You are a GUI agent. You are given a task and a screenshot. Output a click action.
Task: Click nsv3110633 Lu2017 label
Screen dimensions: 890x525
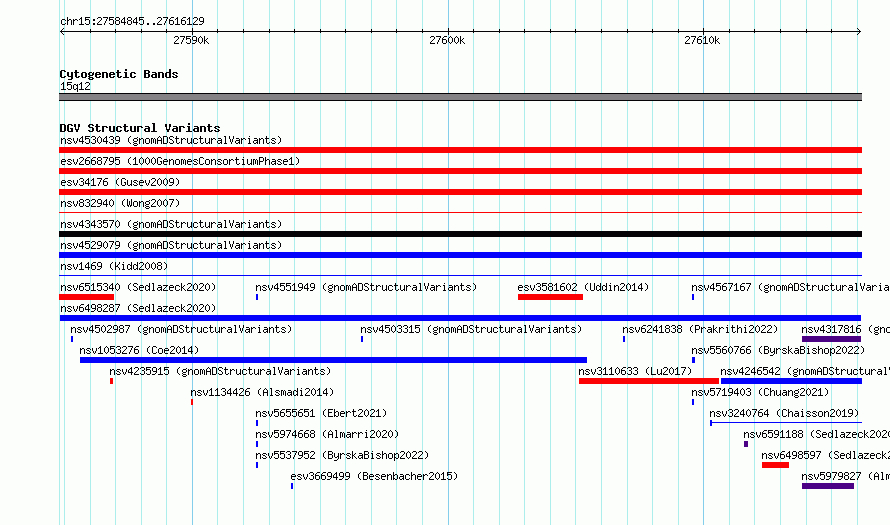tap(635, 371)
